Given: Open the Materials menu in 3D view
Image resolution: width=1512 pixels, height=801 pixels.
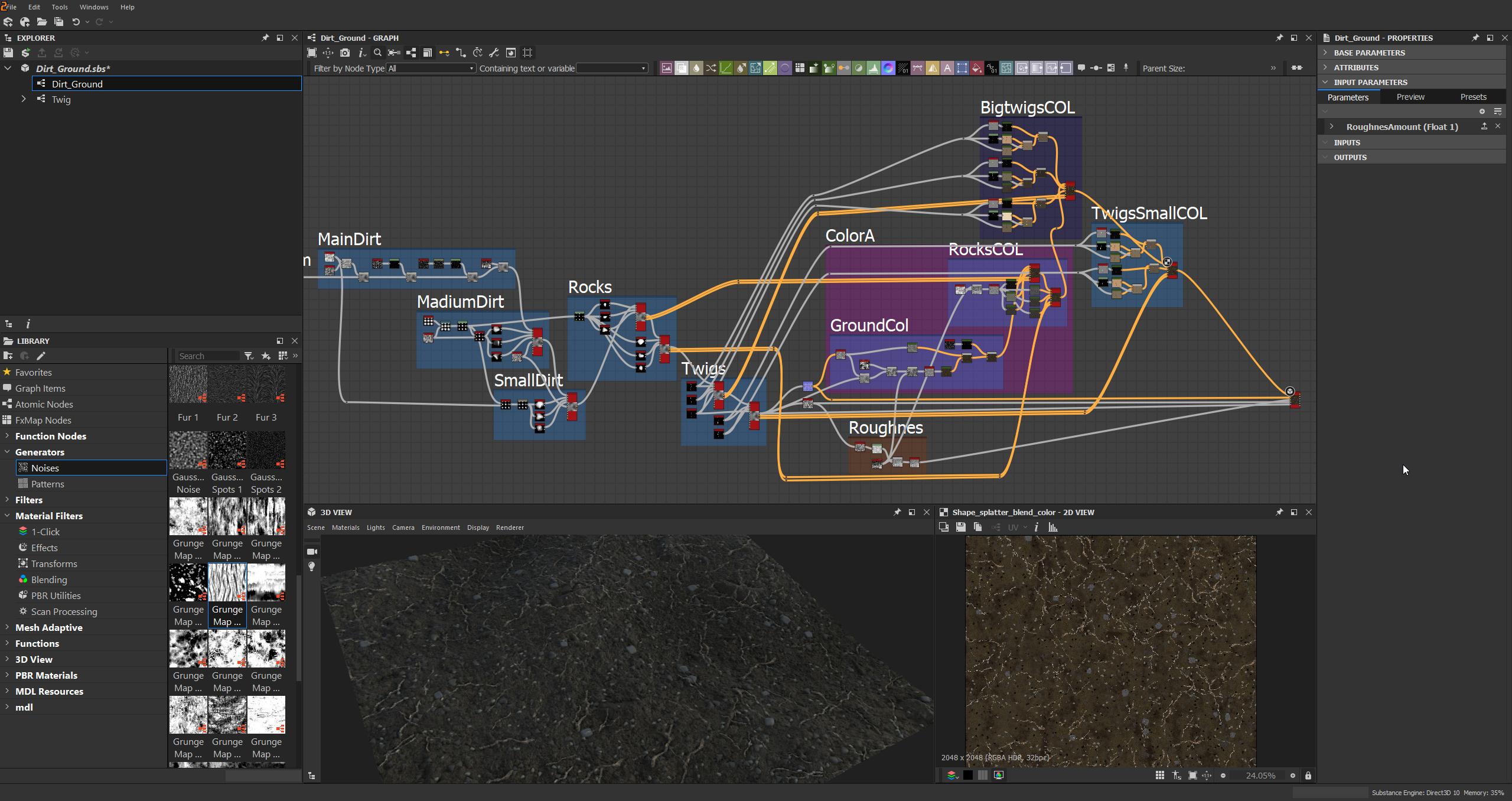Looking at the screenshot, I should [345, 528].
